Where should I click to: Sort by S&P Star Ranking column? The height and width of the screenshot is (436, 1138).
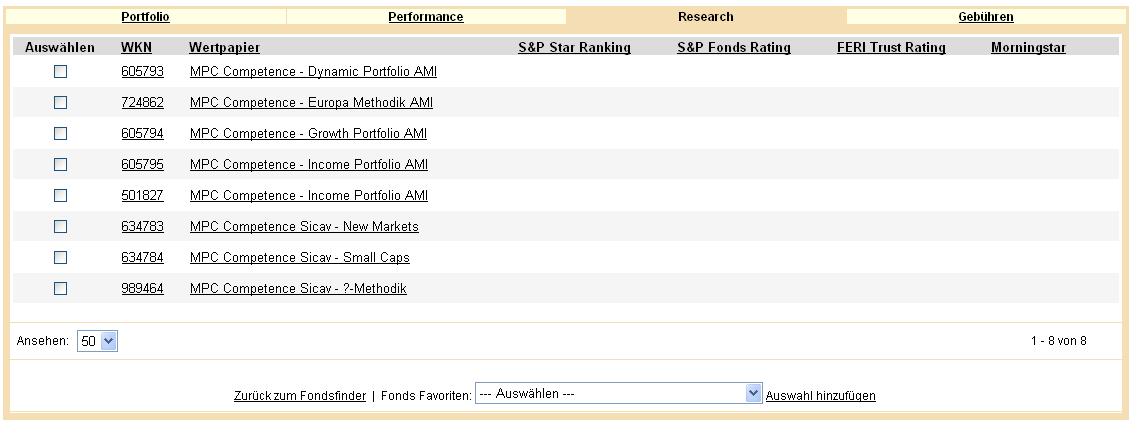pos(574,48)
